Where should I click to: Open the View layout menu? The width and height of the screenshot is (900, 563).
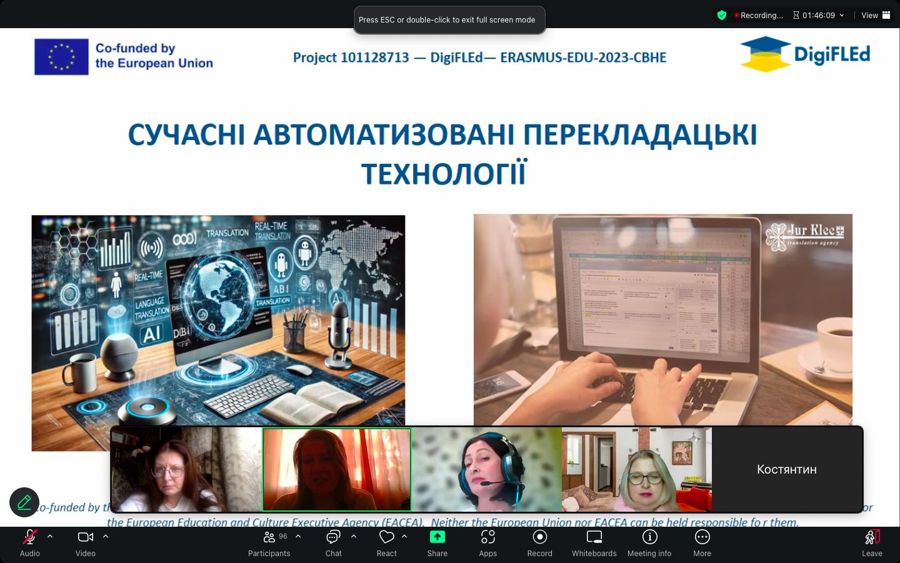pos(874,15)
